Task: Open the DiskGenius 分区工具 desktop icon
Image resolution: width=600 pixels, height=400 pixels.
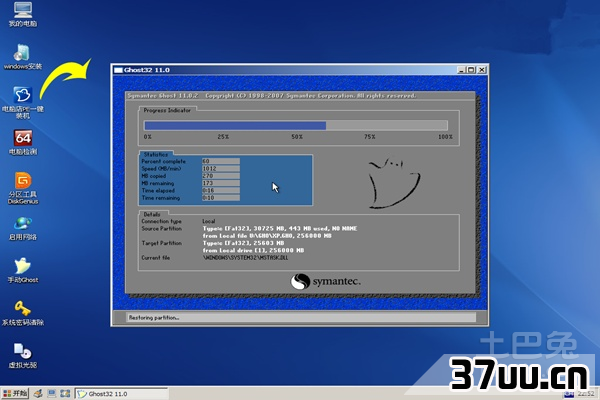Action: tap(23, 188)
